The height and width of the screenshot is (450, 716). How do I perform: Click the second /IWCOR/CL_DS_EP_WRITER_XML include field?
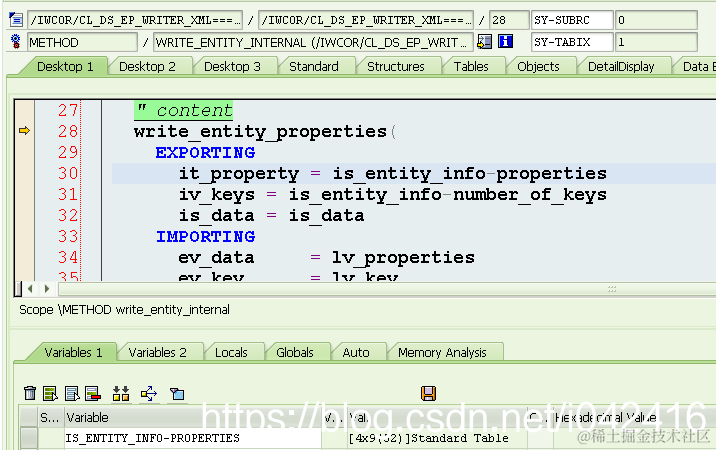tap(366, 20)
